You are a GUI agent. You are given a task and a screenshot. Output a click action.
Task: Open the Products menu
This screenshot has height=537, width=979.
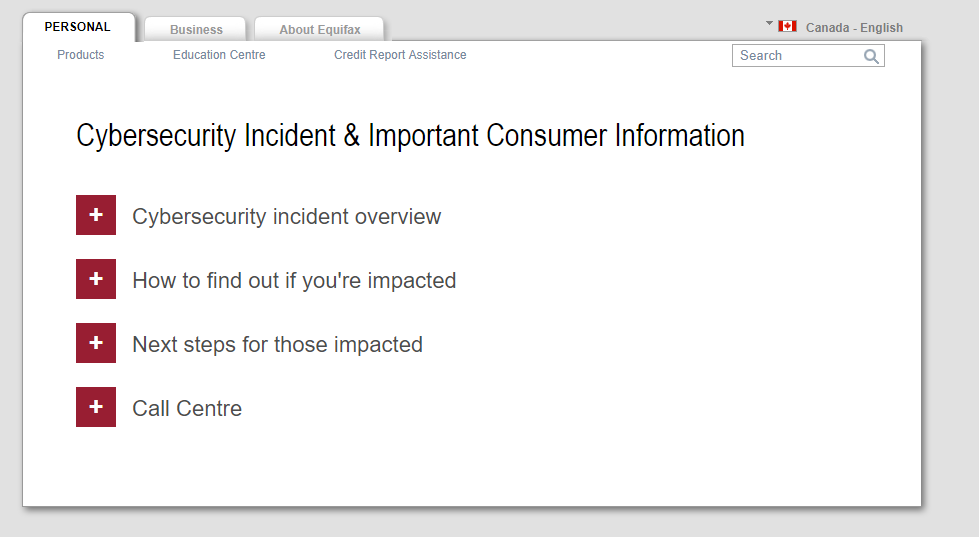[x=81, y=55]
